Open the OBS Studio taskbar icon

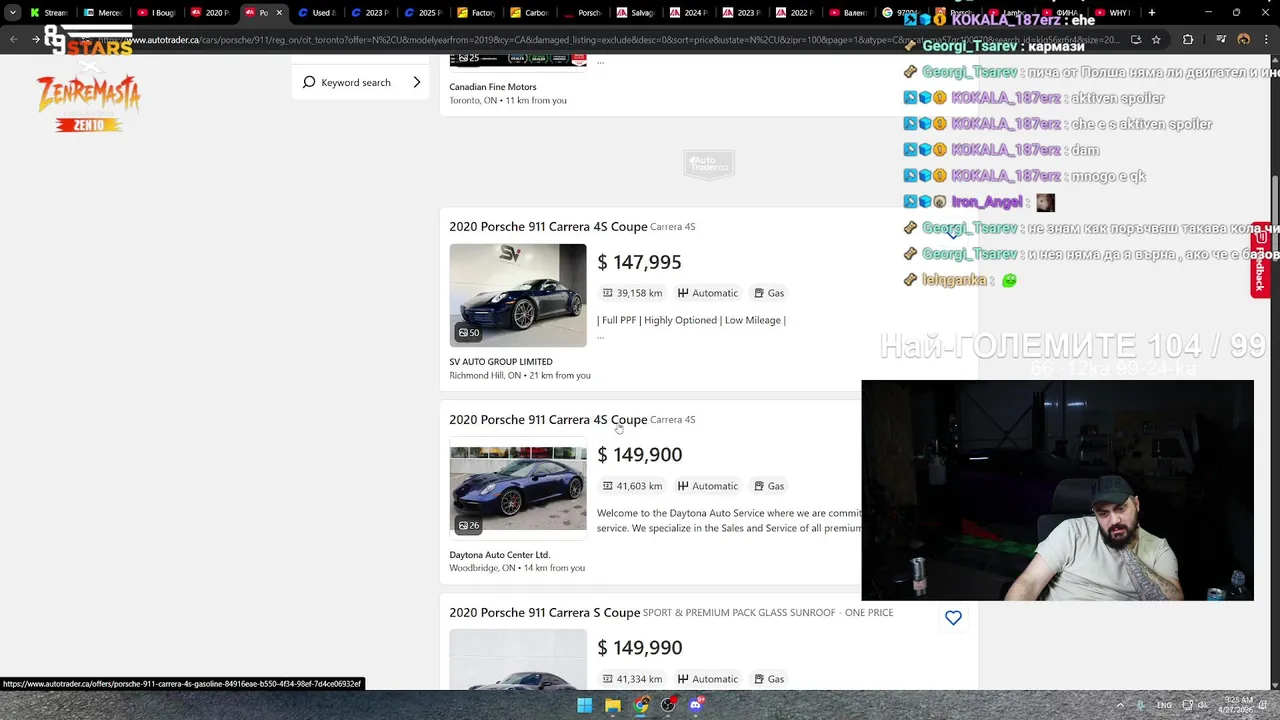point(668,705)
